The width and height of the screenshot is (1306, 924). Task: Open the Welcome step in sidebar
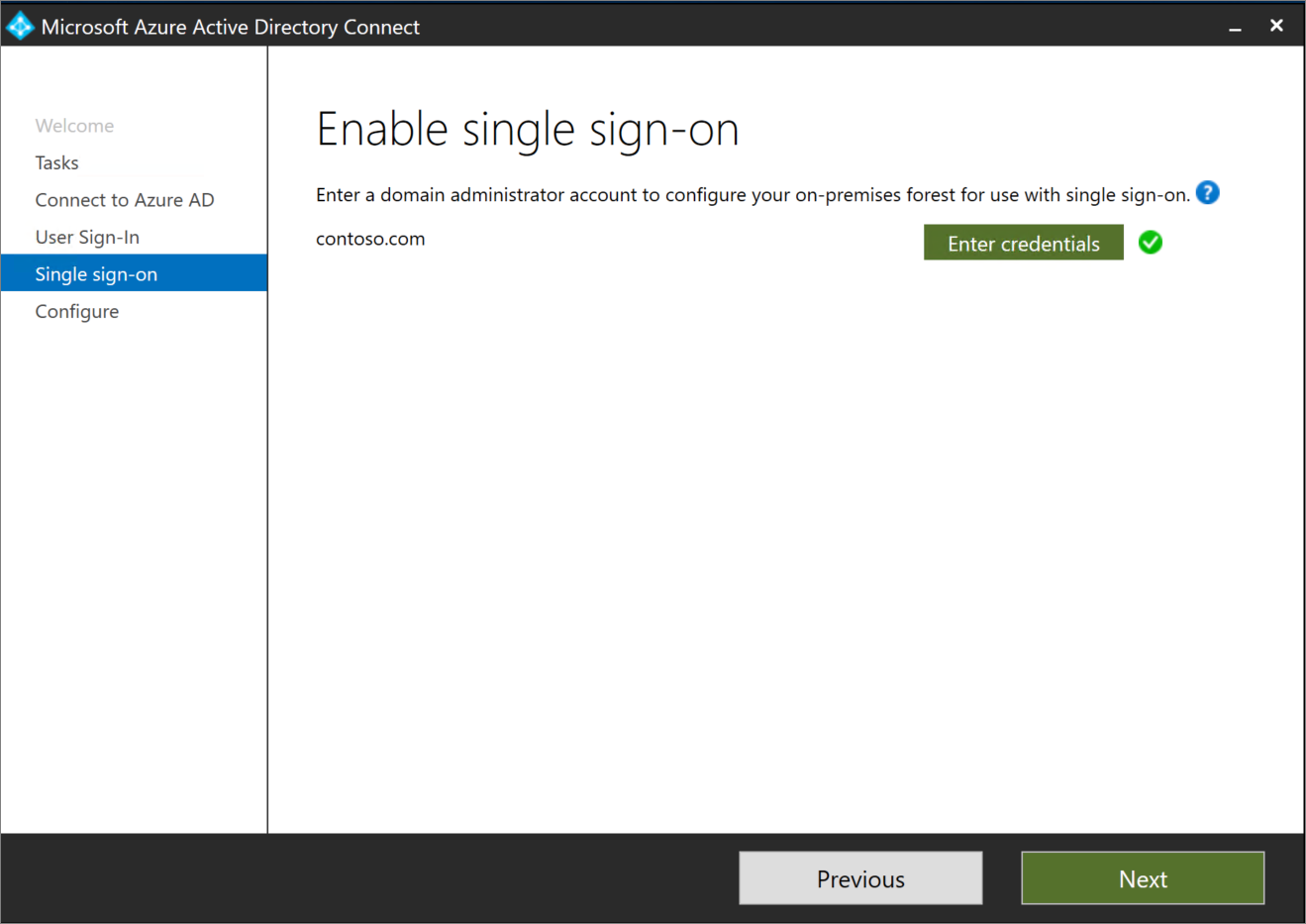coord(74,126)
